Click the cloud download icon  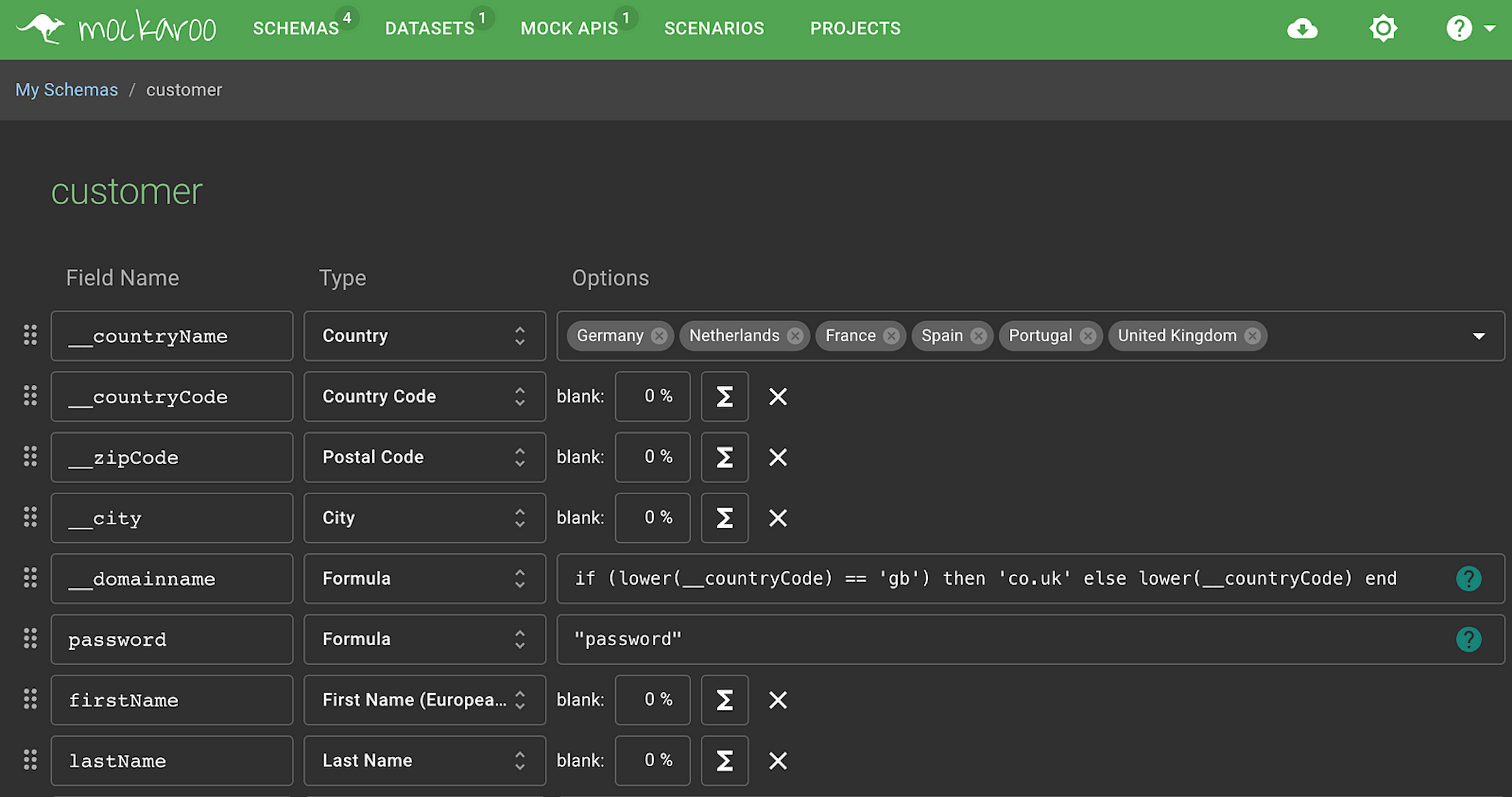(1302, 28)
